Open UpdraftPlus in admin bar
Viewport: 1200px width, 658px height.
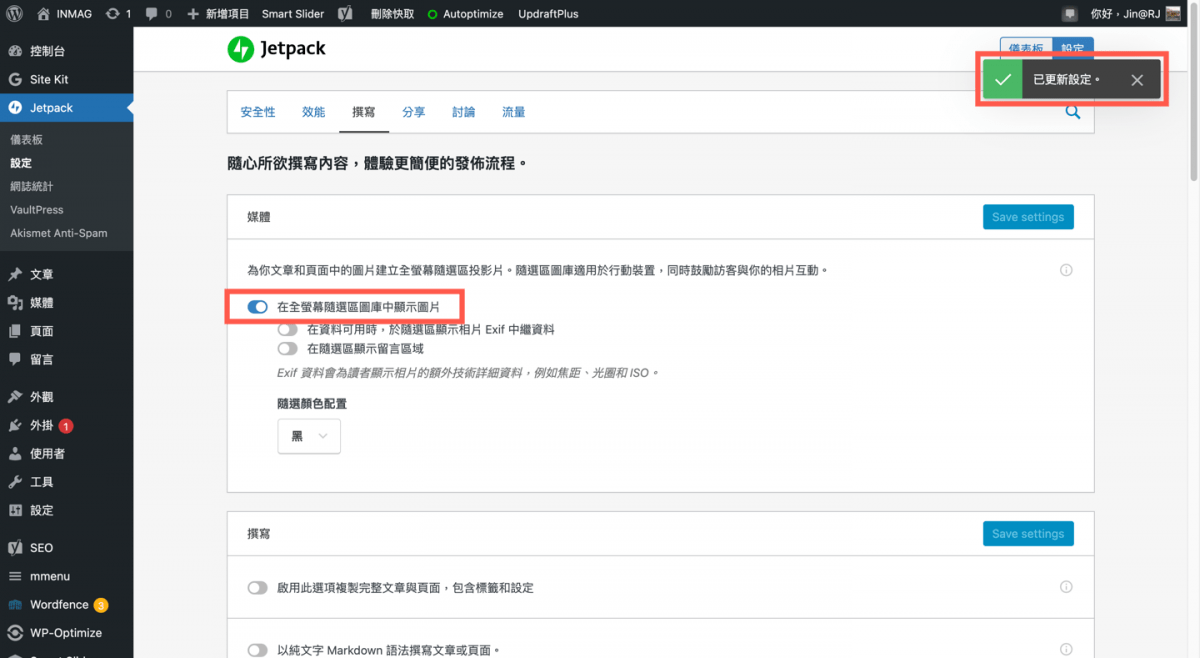[x=548, y=14]
